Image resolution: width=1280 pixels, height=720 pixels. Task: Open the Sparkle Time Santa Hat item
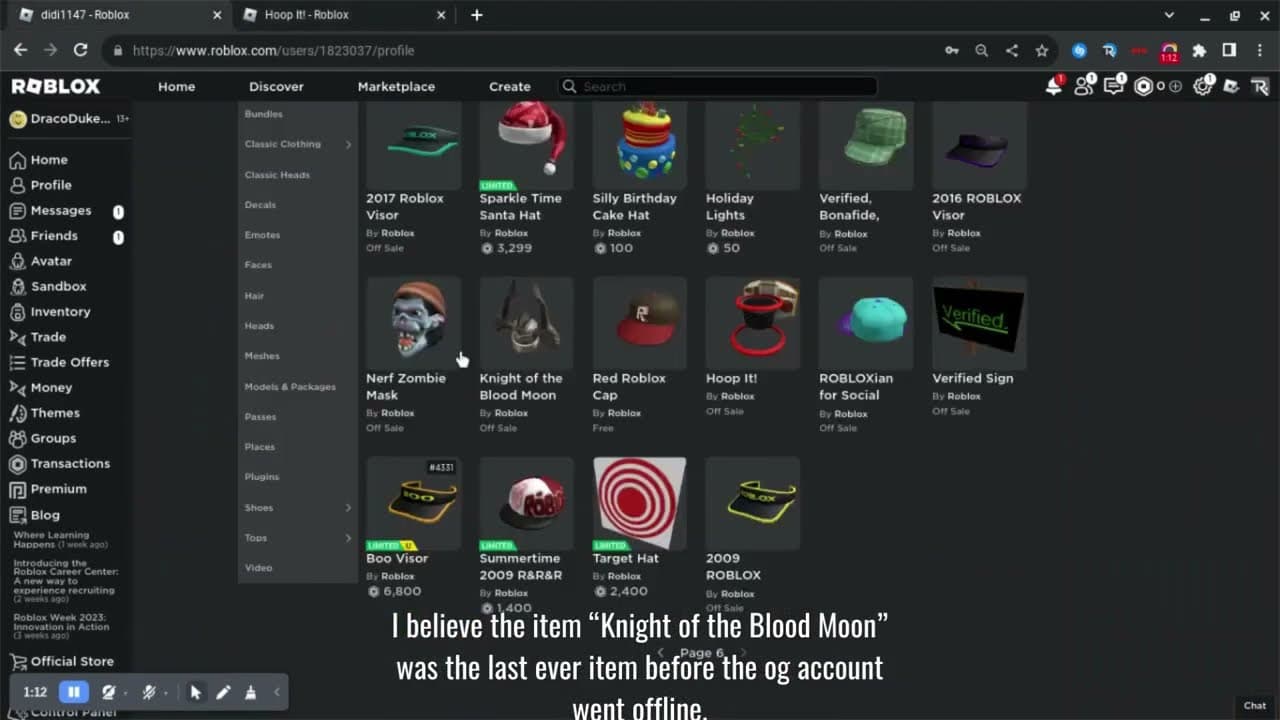click(526, 145)
